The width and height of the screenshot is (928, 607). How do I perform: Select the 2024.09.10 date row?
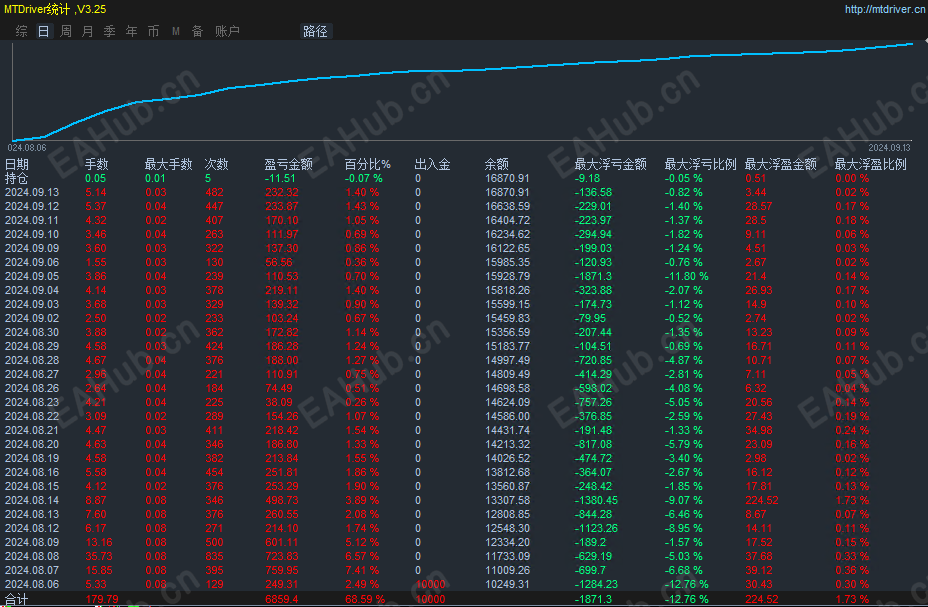464,234
